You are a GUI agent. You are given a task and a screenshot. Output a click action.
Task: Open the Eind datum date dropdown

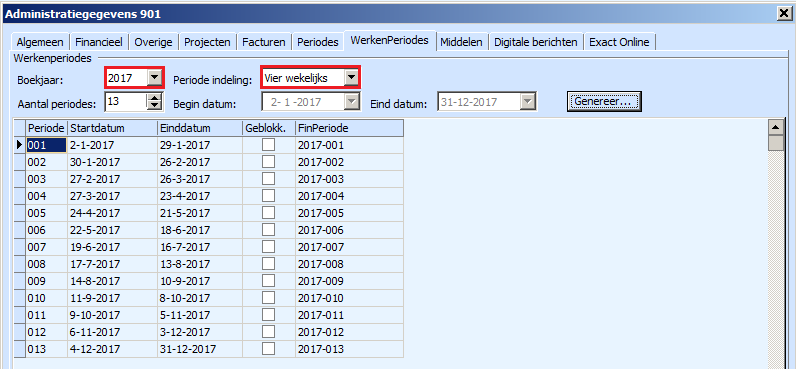click(x=528, y=102)
